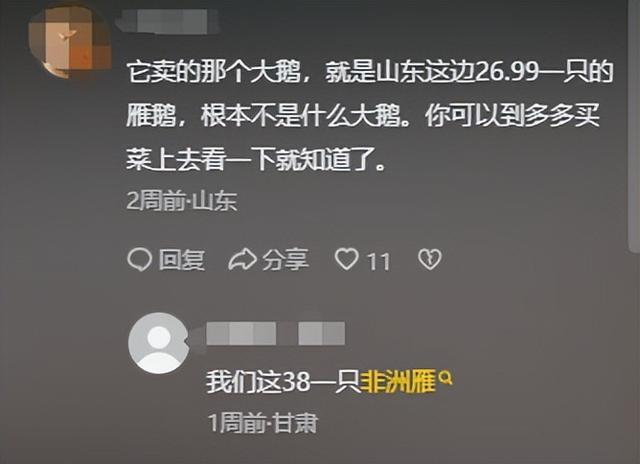
Task: Like the comment with heart icon
Action: coord(347,260)
